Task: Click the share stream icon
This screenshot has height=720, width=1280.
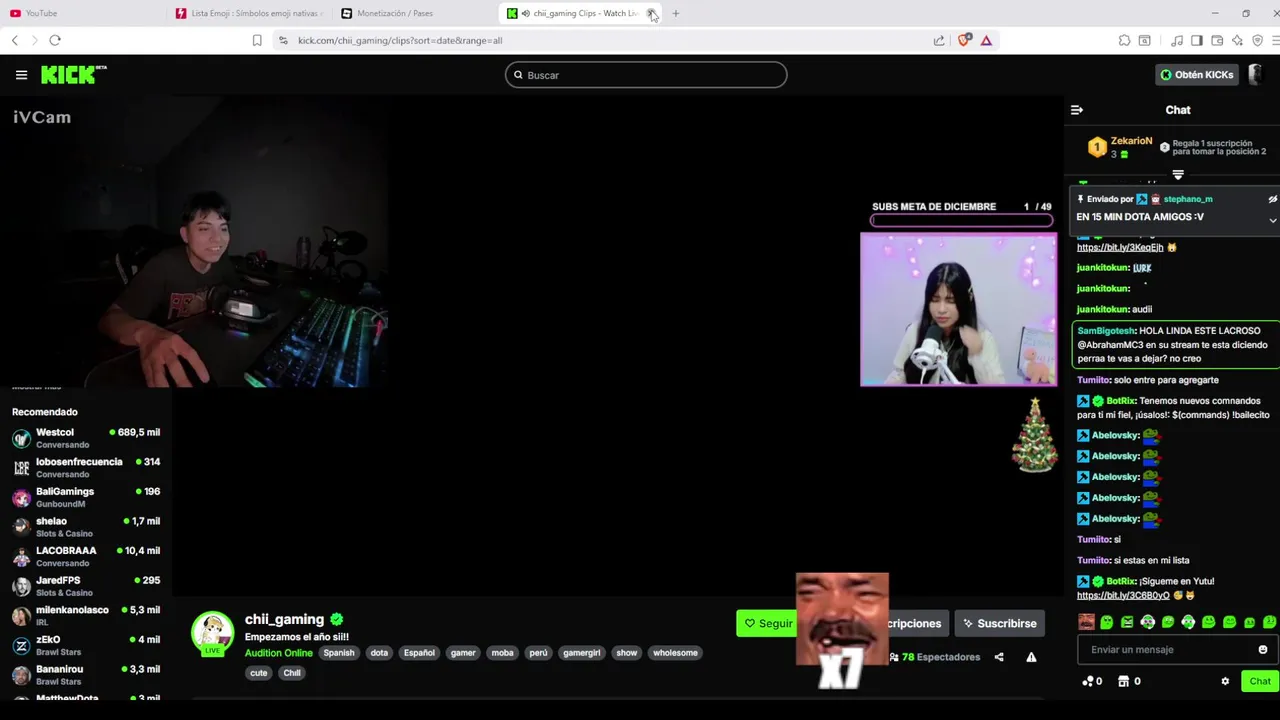Action: pyautogui.click(x=999, y=657)
